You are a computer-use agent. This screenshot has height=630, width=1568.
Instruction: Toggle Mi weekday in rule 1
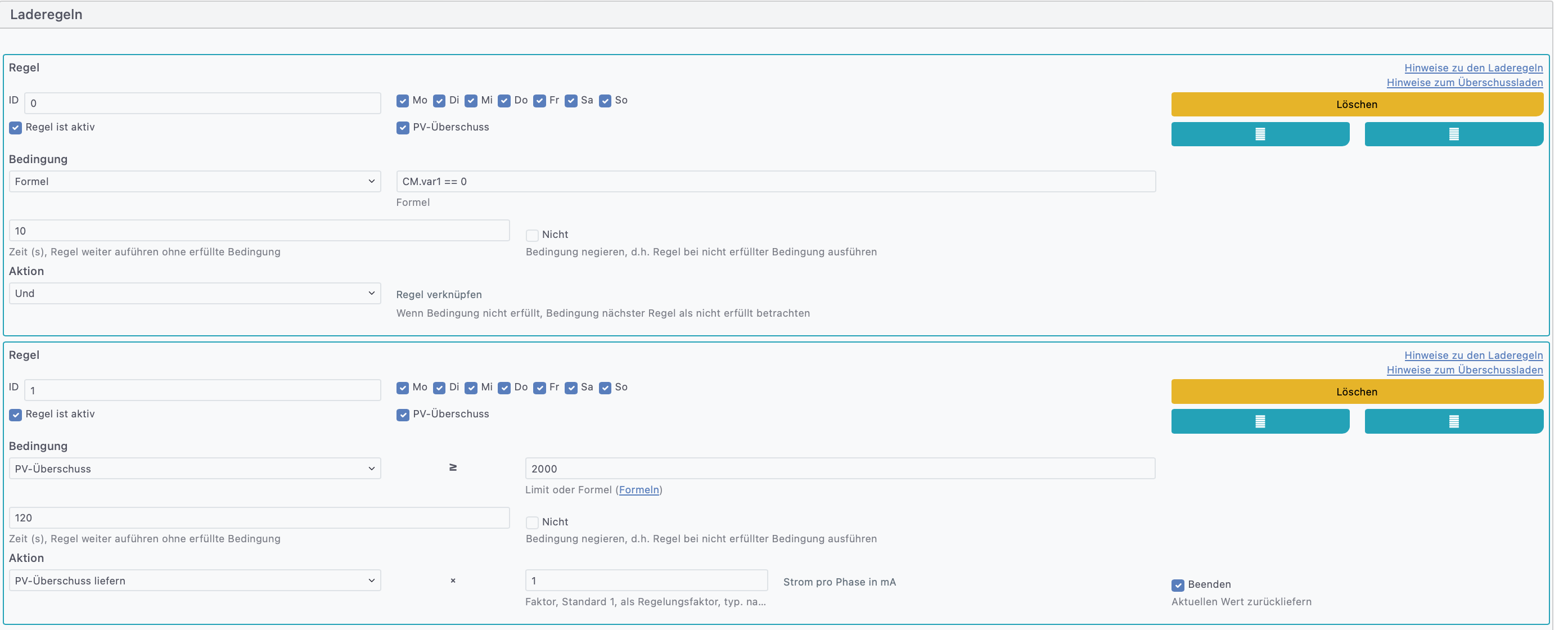click(x=471, y=388)
